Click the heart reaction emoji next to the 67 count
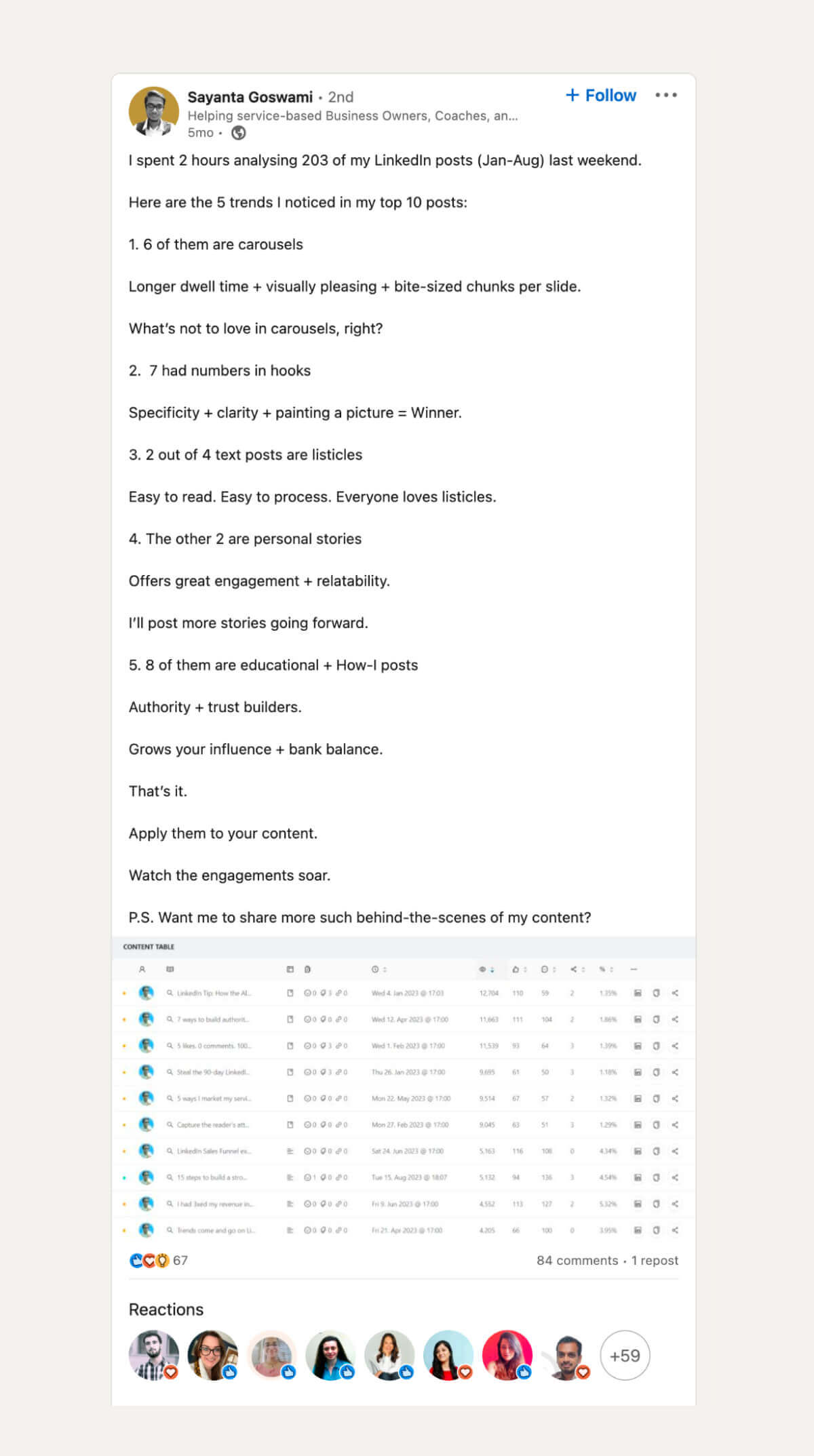The height and width of the screenshot is (1456, 814). pyautogui.click(x=150, y=1261)
